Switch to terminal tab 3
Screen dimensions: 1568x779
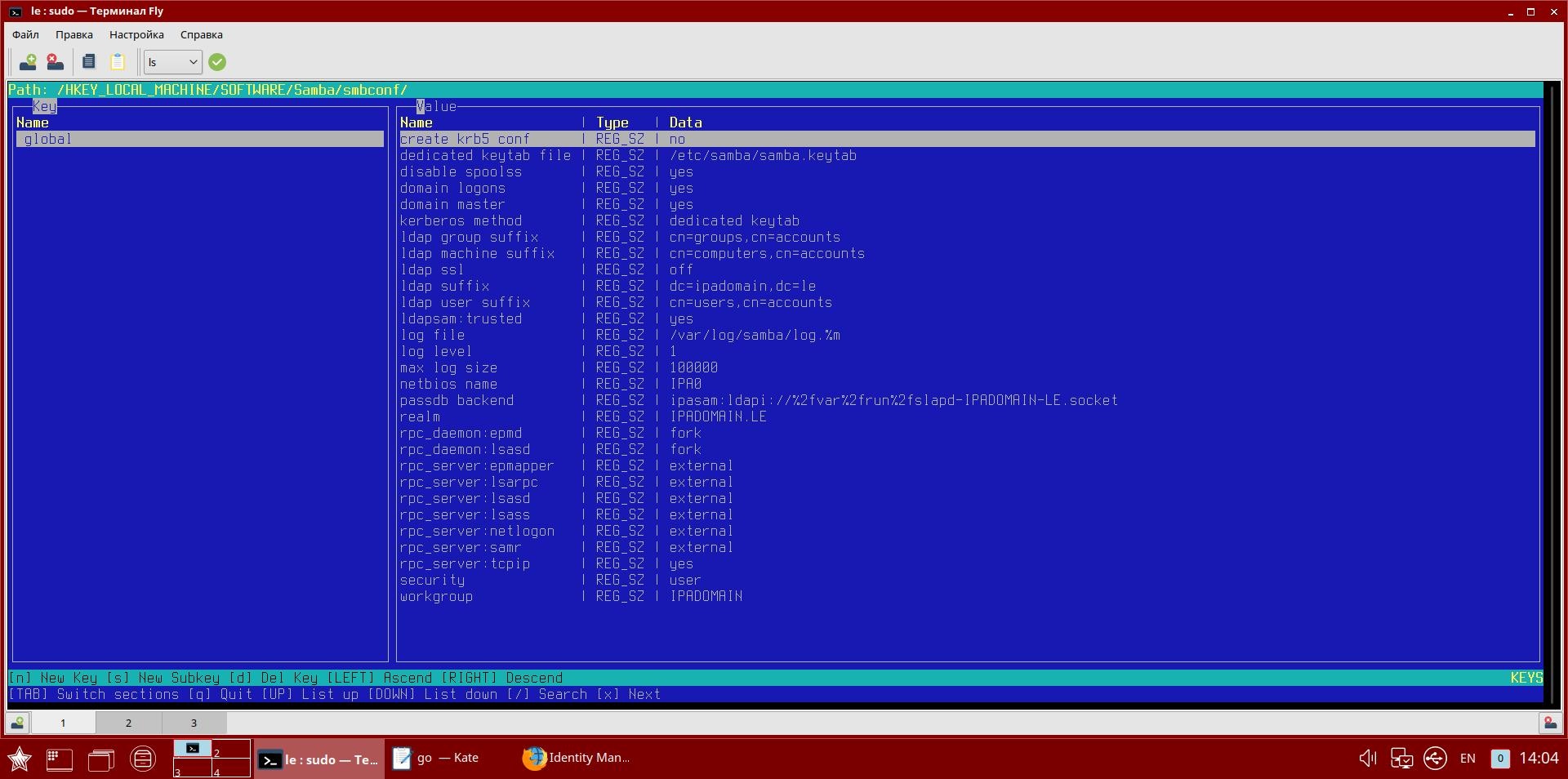194,723
